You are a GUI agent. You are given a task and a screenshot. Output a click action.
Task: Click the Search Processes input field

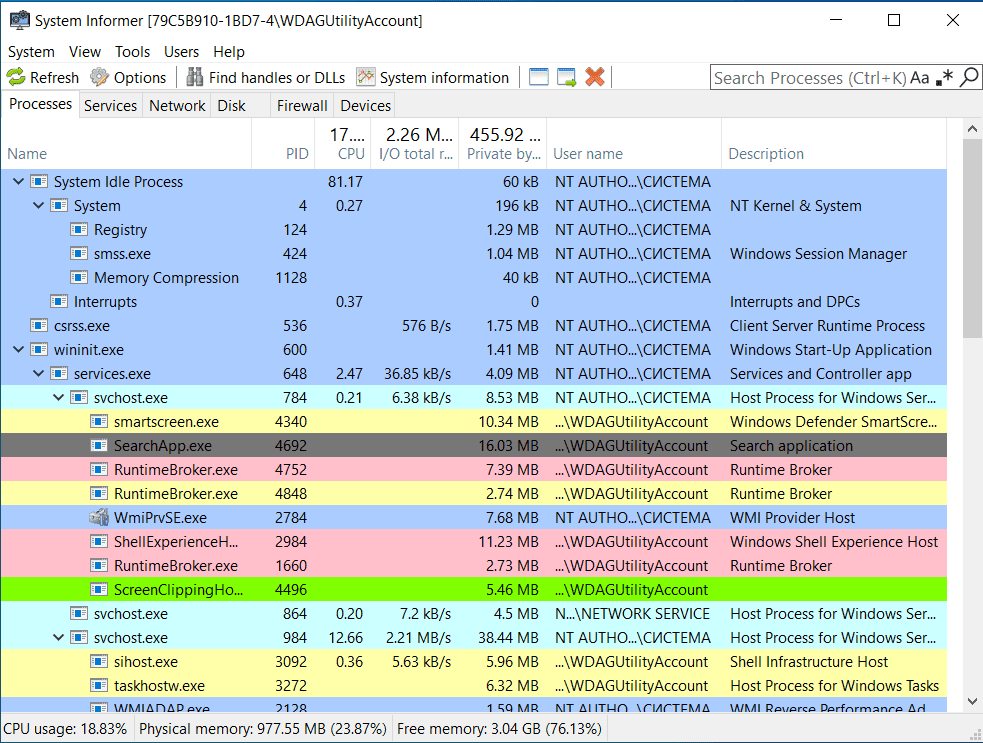coord(810,78)
